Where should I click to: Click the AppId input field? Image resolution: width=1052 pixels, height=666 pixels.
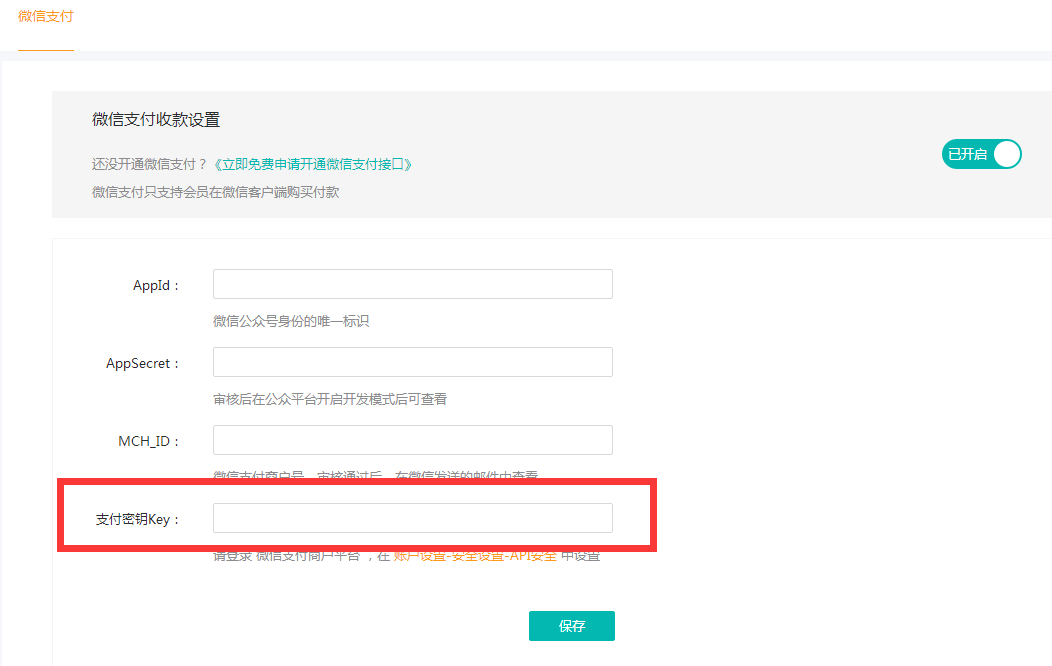(412, 284)
